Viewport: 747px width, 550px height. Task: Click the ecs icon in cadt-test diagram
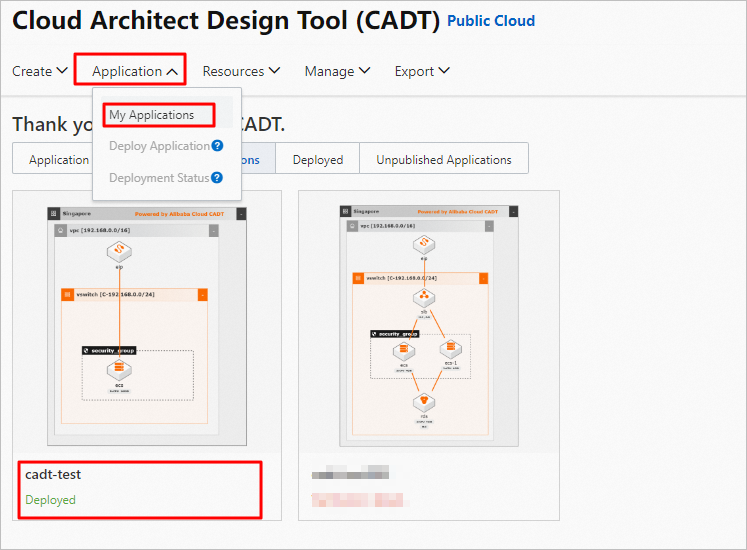(x=119, y=369)
